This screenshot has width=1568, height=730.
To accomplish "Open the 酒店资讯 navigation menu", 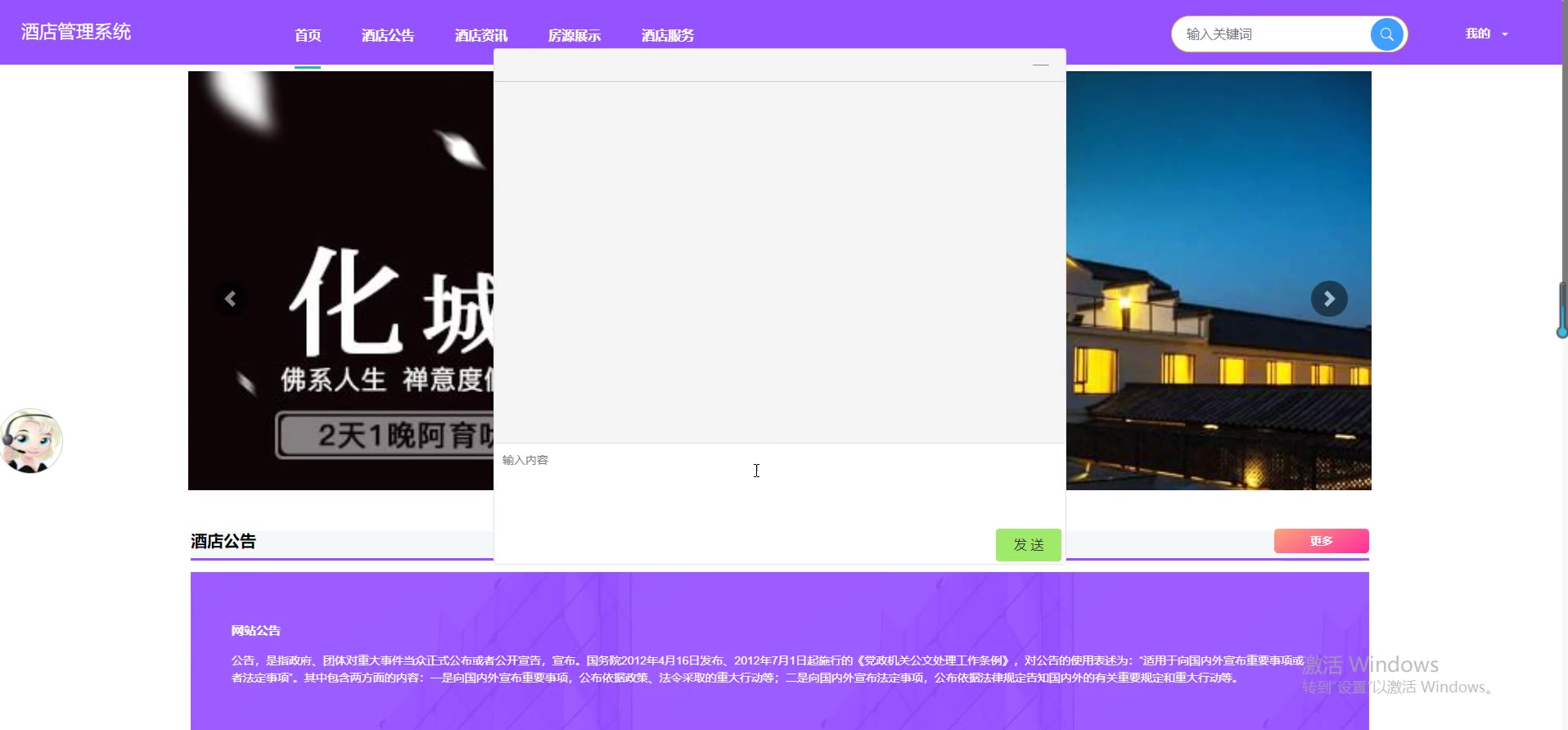I will [481, 35].
